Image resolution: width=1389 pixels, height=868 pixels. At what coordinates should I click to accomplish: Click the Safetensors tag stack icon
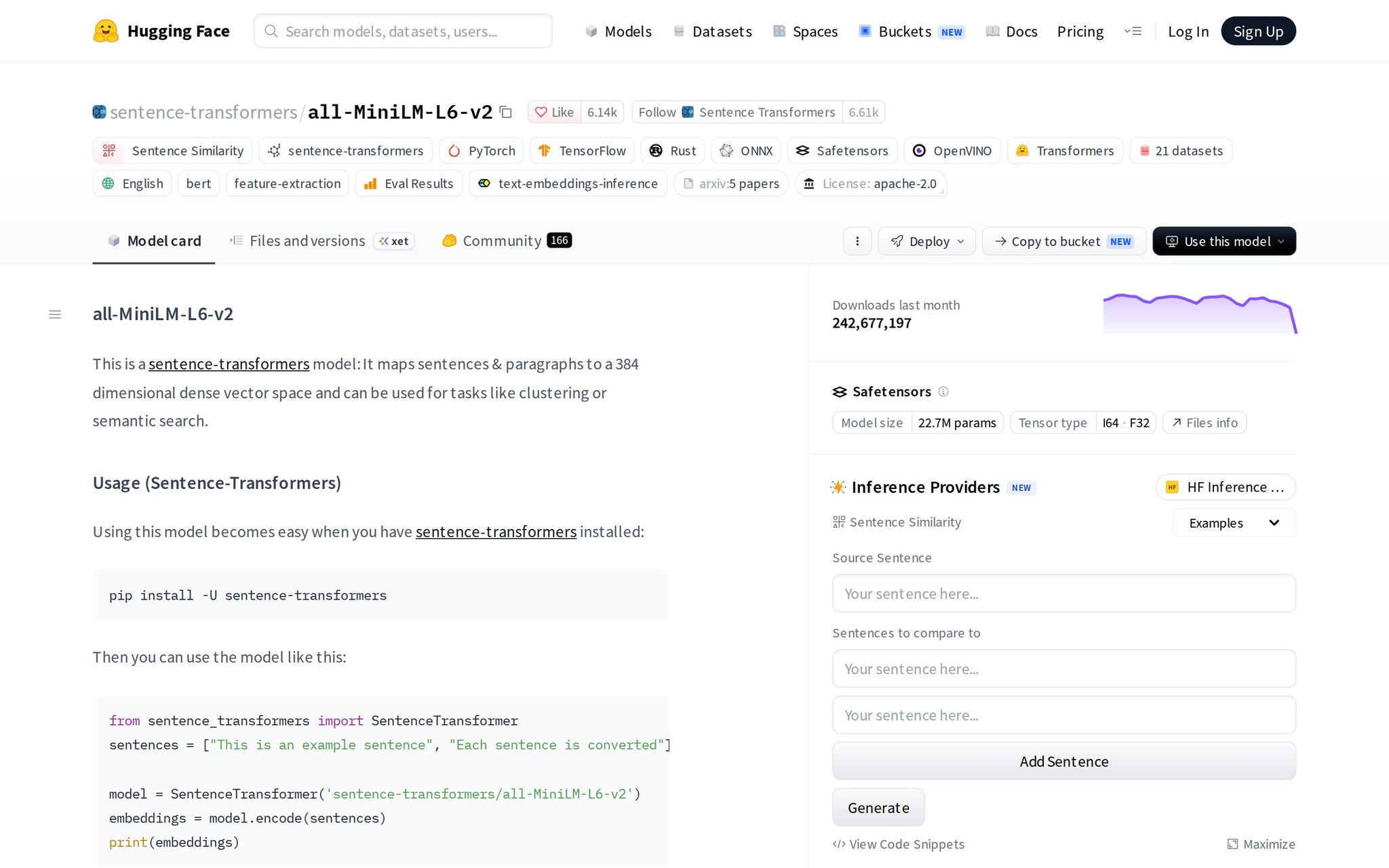tap(802, 151)
